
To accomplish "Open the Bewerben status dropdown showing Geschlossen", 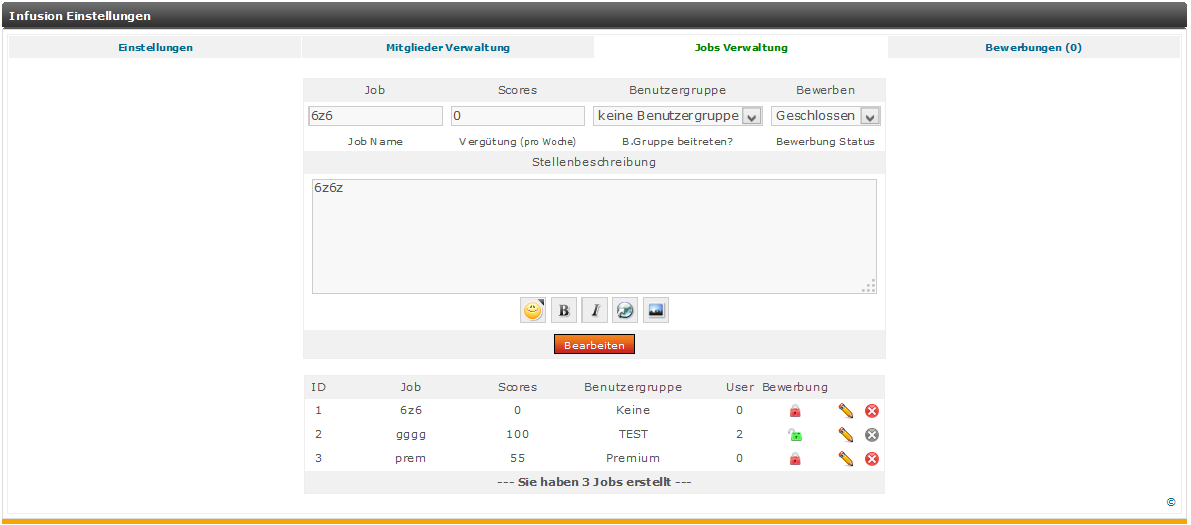I will 826,115.
